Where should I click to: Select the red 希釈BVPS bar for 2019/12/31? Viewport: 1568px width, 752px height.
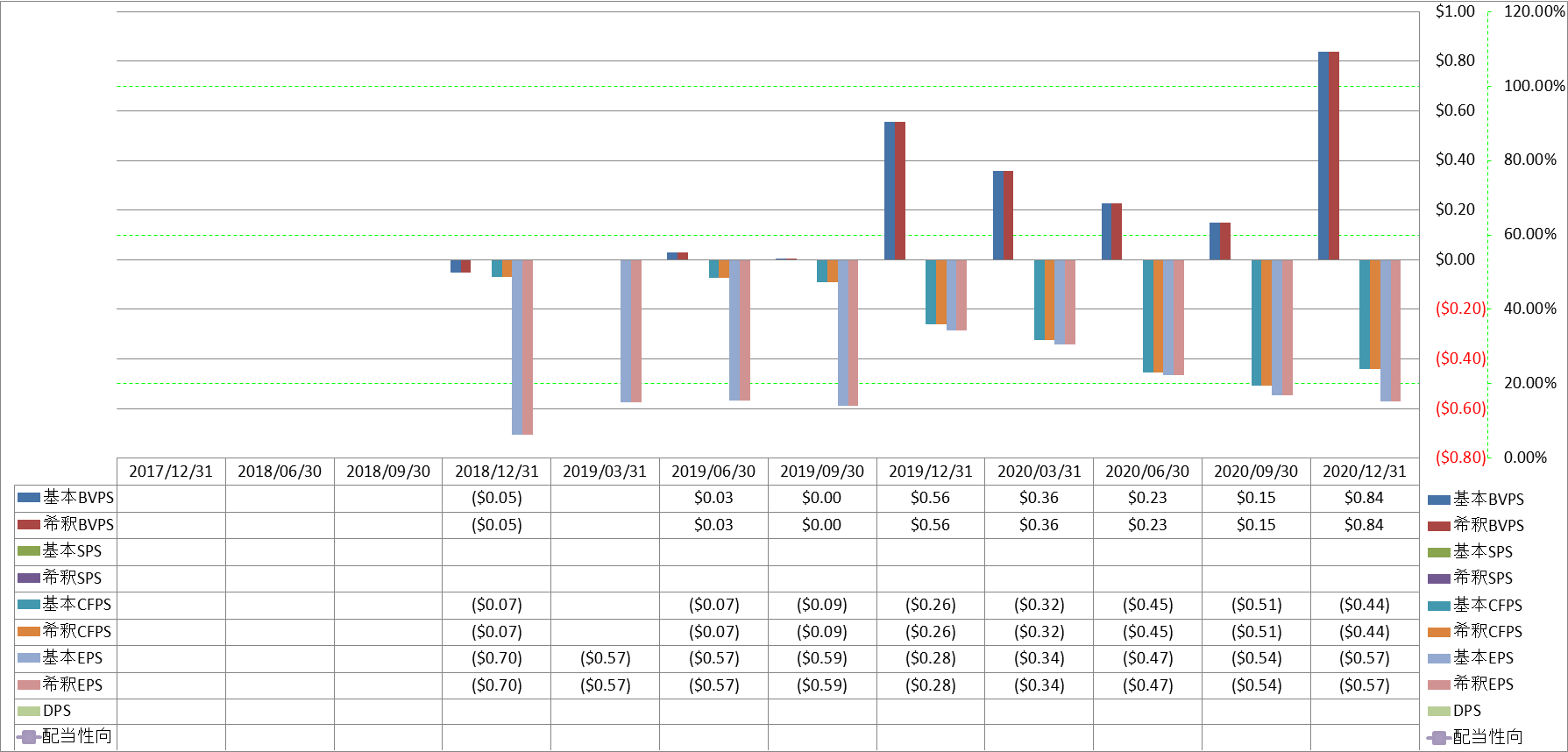coord(900,191)
